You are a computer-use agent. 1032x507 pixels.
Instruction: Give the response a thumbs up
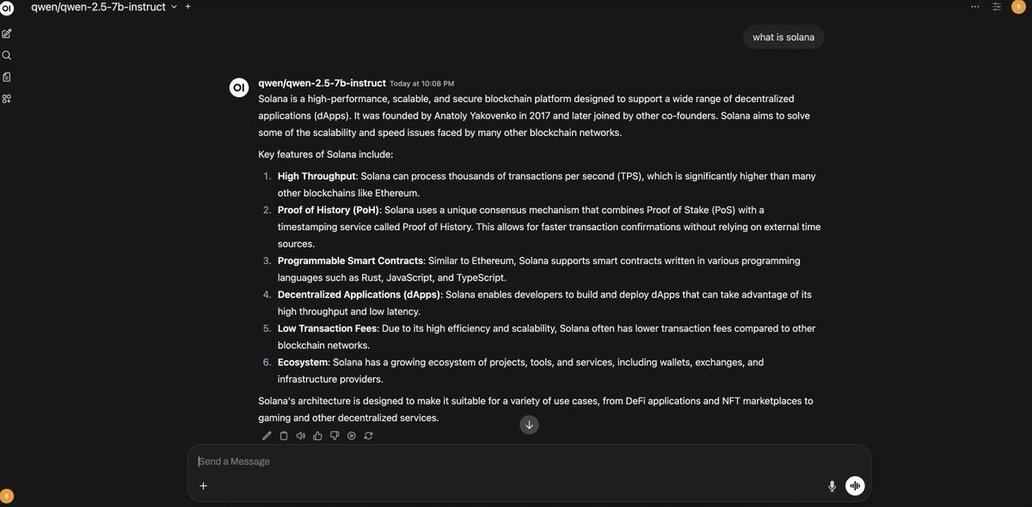coord(318,436)
